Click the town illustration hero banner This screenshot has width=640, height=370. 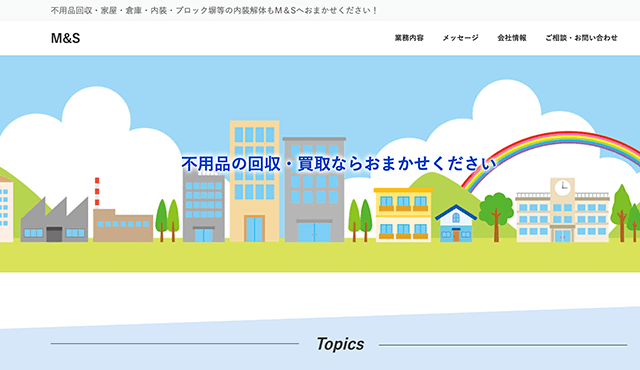(320, 164)
